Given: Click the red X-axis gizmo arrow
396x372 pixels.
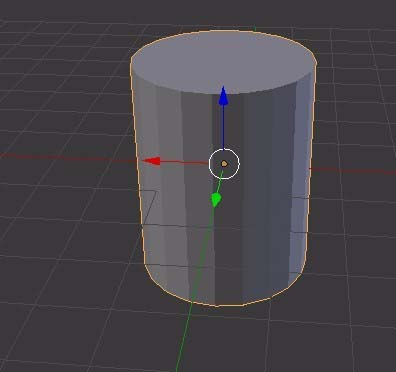Looking at the screenshot, I should click(x=151, y=161).
